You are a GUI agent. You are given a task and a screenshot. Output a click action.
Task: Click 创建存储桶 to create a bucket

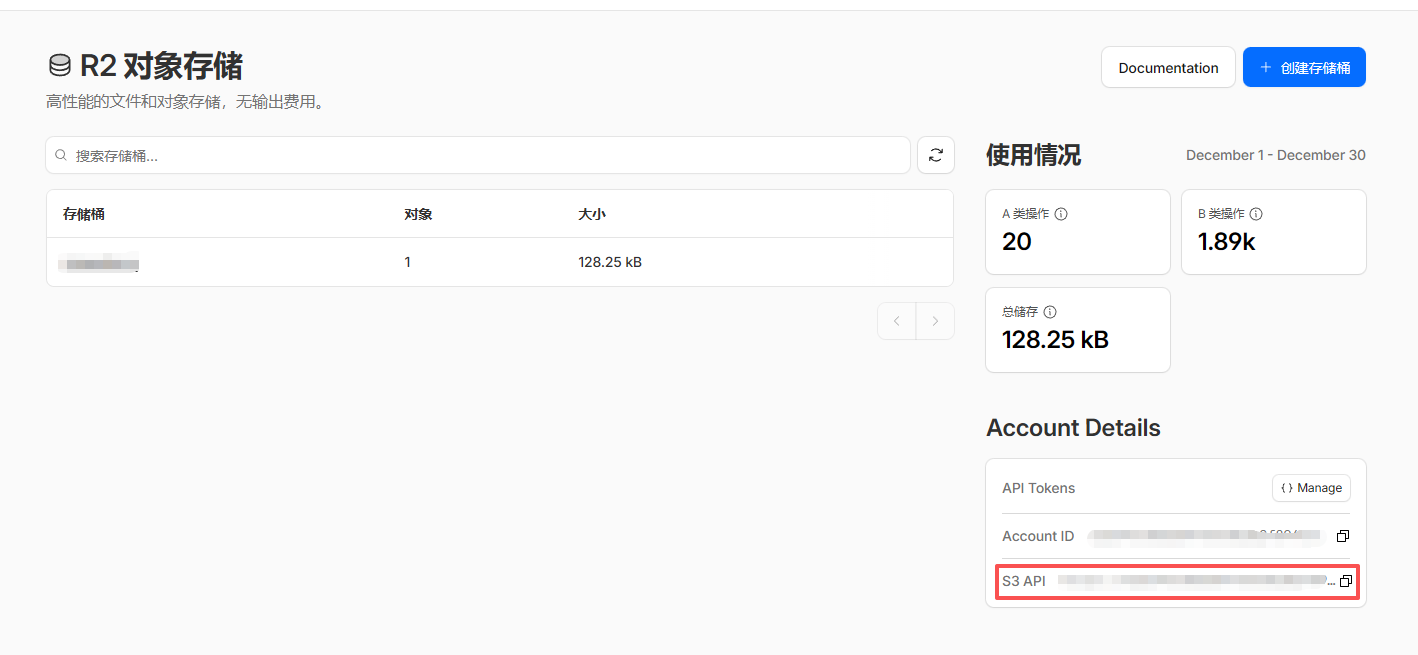1304,68
